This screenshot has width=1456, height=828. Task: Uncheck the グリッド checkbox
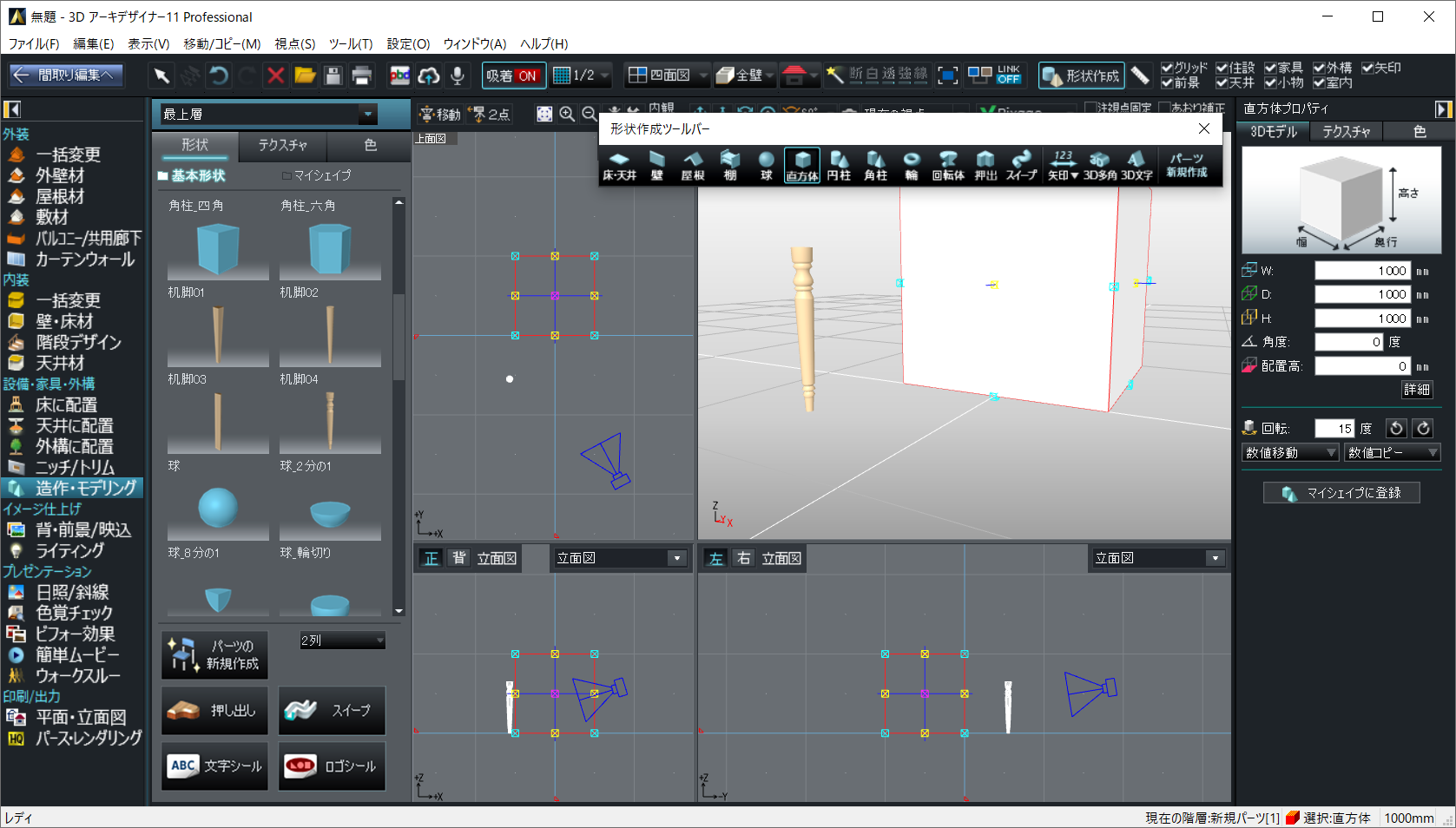click(1167, 68)
